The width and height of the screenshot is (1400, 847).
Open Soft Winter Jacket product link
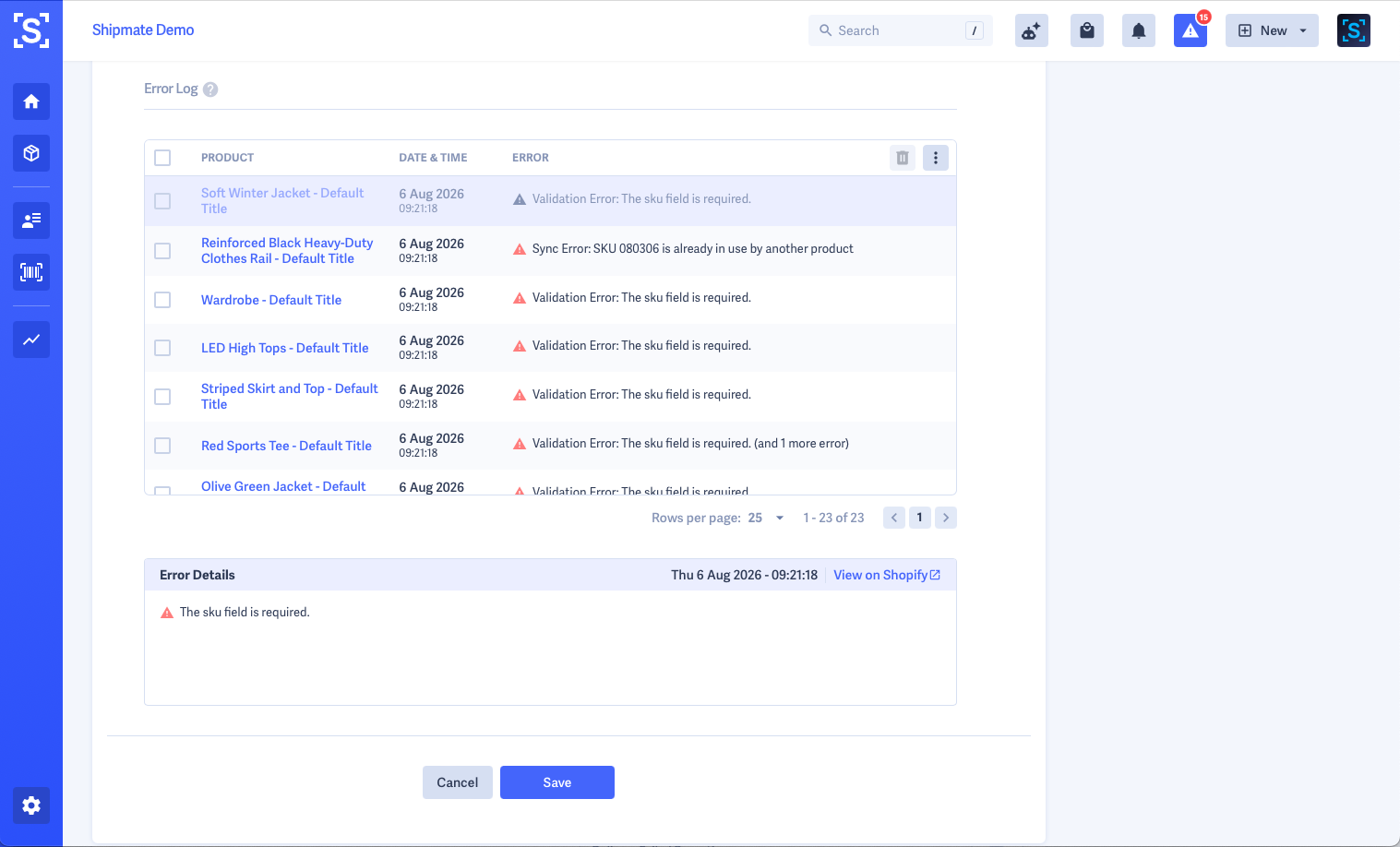[x=282, y=201]
